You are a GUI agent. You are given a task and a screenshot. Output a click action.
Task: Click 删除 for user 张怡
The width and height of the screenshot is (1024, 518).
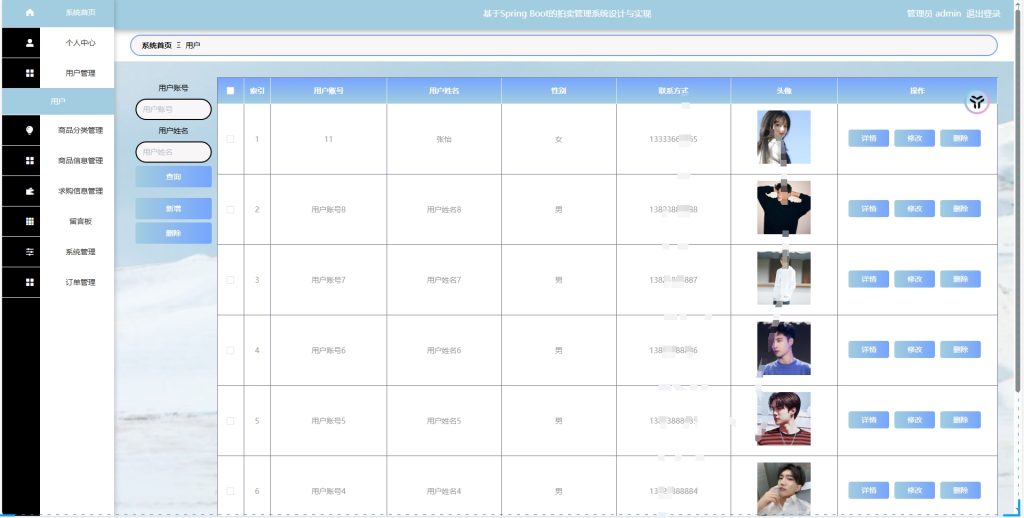coord(961,138)
